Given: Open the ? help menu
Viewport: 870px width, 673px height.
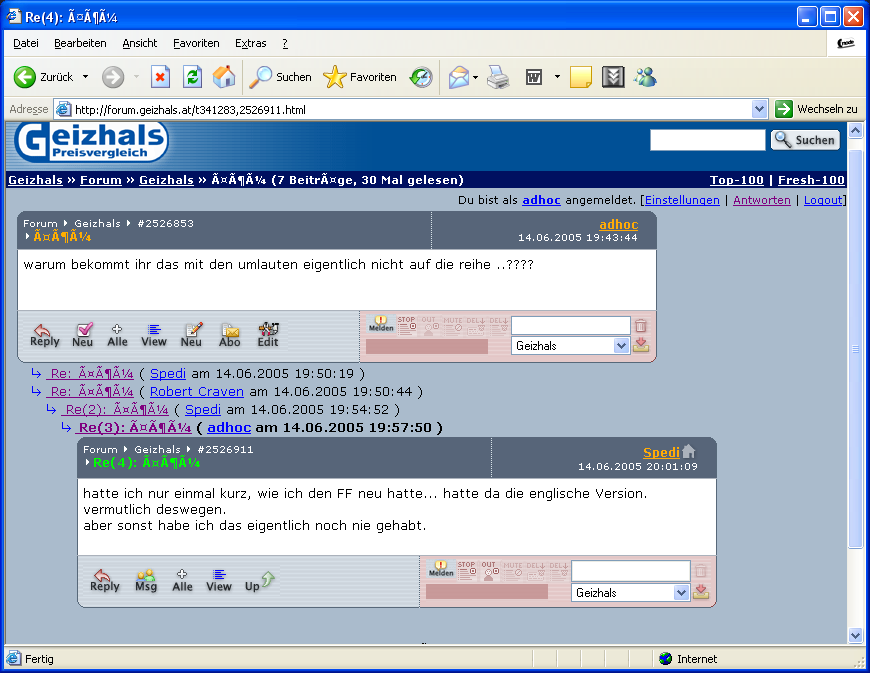Looking at the screenshot, I should (285, 43).
